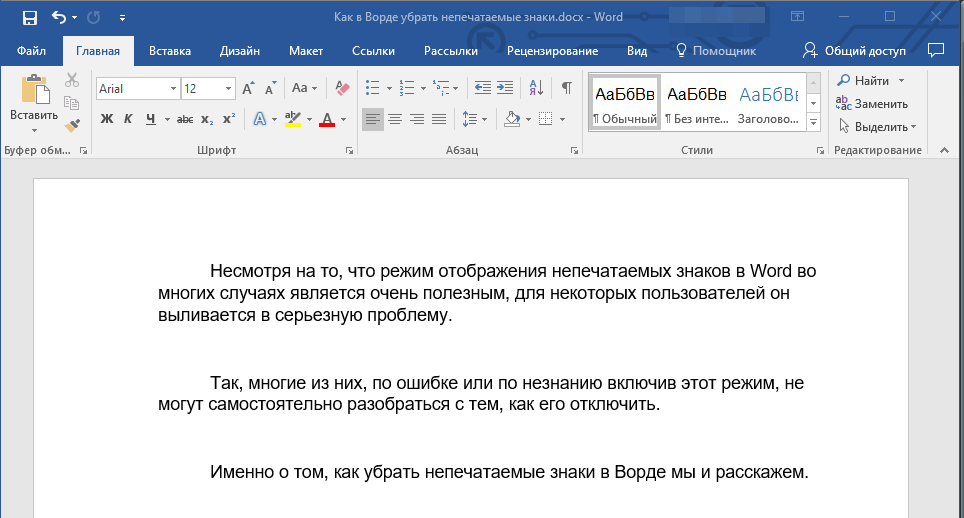Click the Format Painter brush icon

pos(72,126)
